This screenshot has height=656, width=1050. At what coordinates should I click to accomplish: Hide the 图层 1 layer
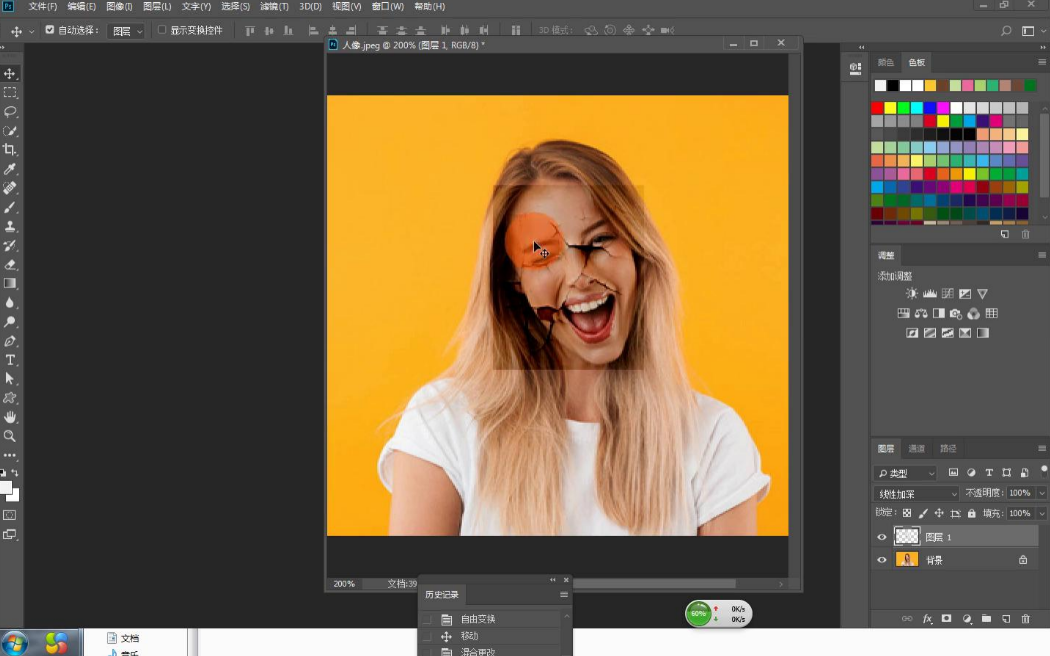coord(881,537)
